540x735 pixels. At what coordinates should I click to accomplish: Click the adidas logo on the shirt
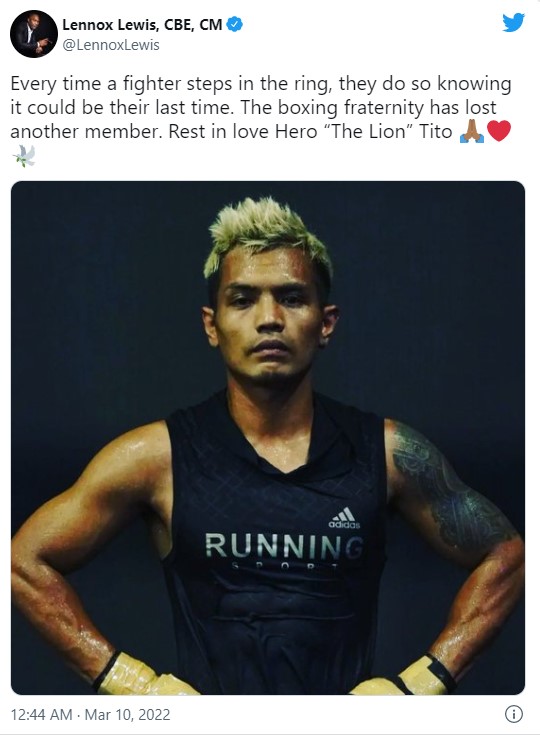345,518
